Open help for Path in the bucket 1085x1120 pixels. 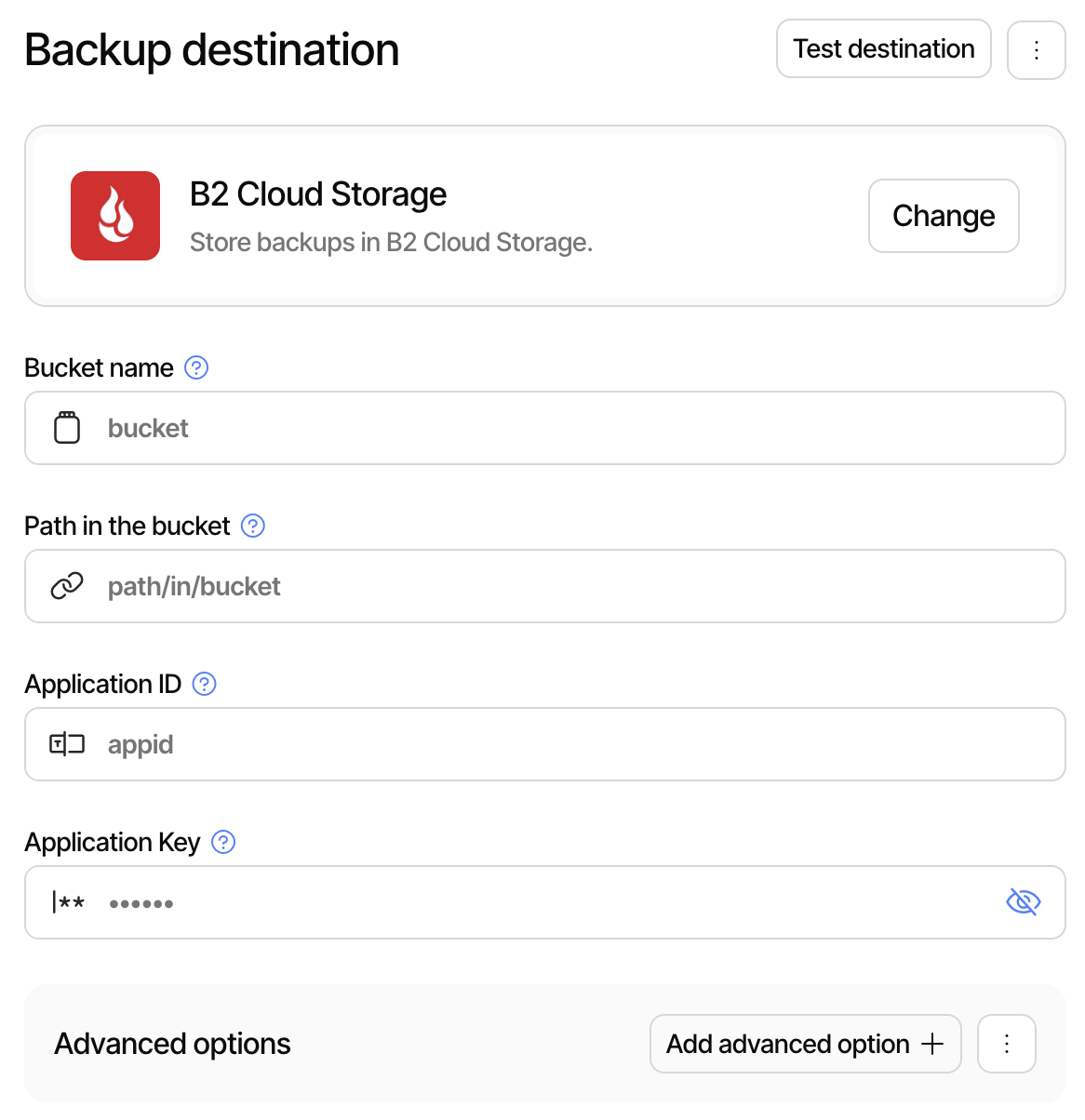(253, 526)
